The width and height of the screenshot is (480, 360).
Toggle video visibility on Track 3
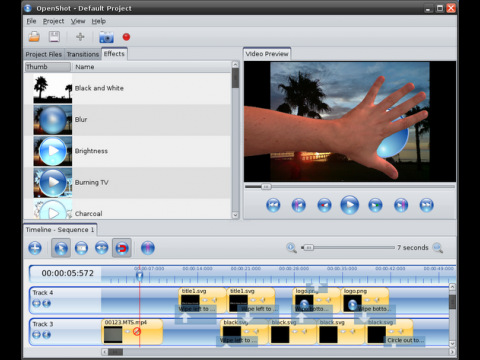pyautogui.click(x=36, y=334)
